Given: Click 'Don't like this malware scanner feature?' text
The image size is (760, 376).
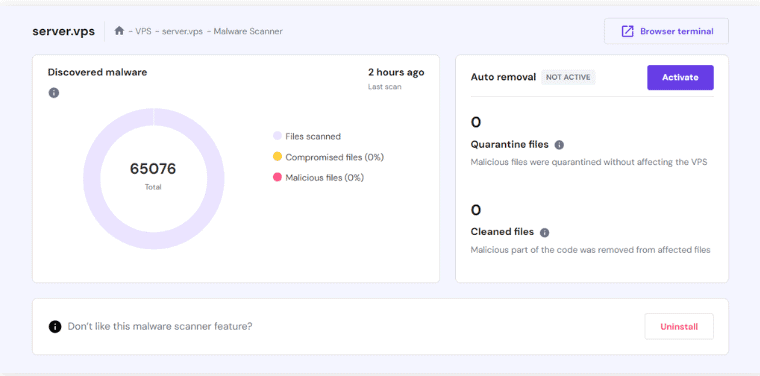Looking at the screenshot, I should pyautogui.click(x=160, y=326).
